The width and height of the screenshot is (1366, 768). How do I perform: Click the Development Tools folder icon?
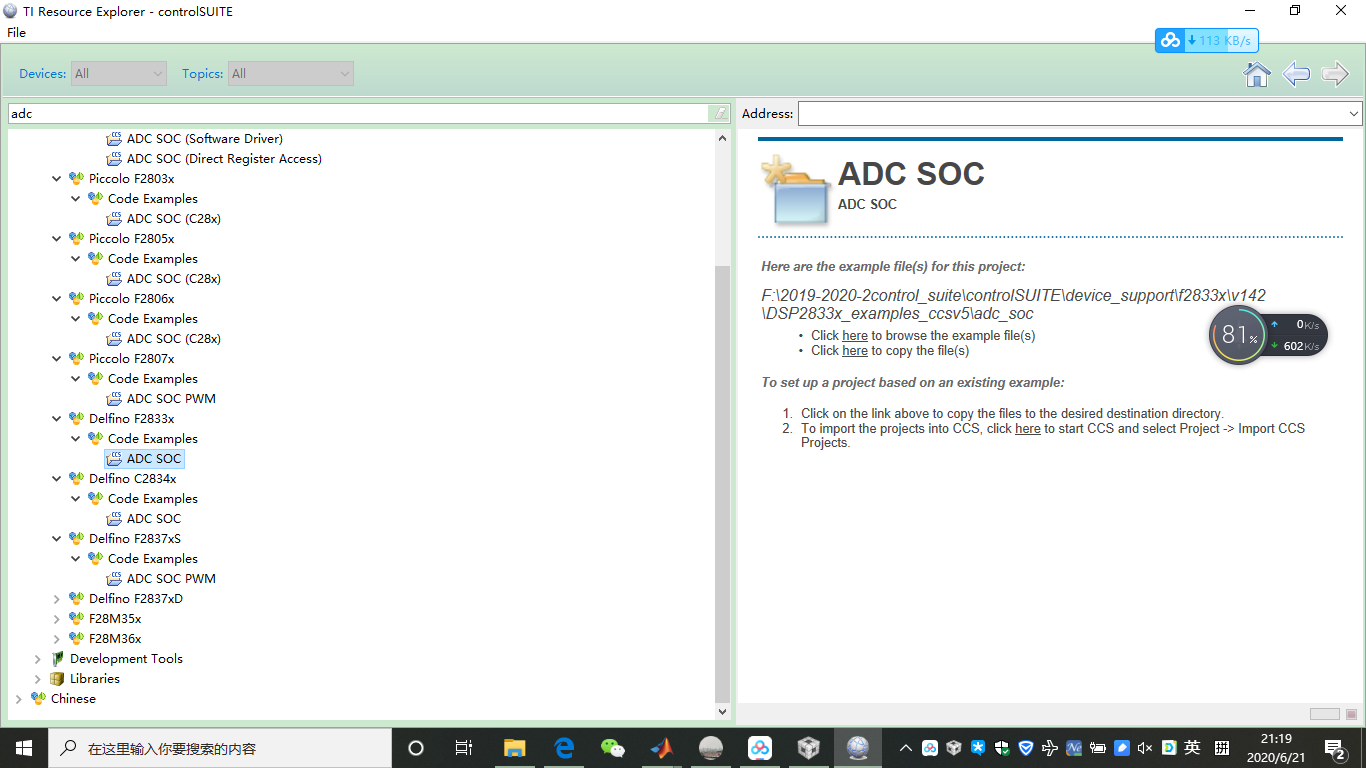tap(57, 659)
